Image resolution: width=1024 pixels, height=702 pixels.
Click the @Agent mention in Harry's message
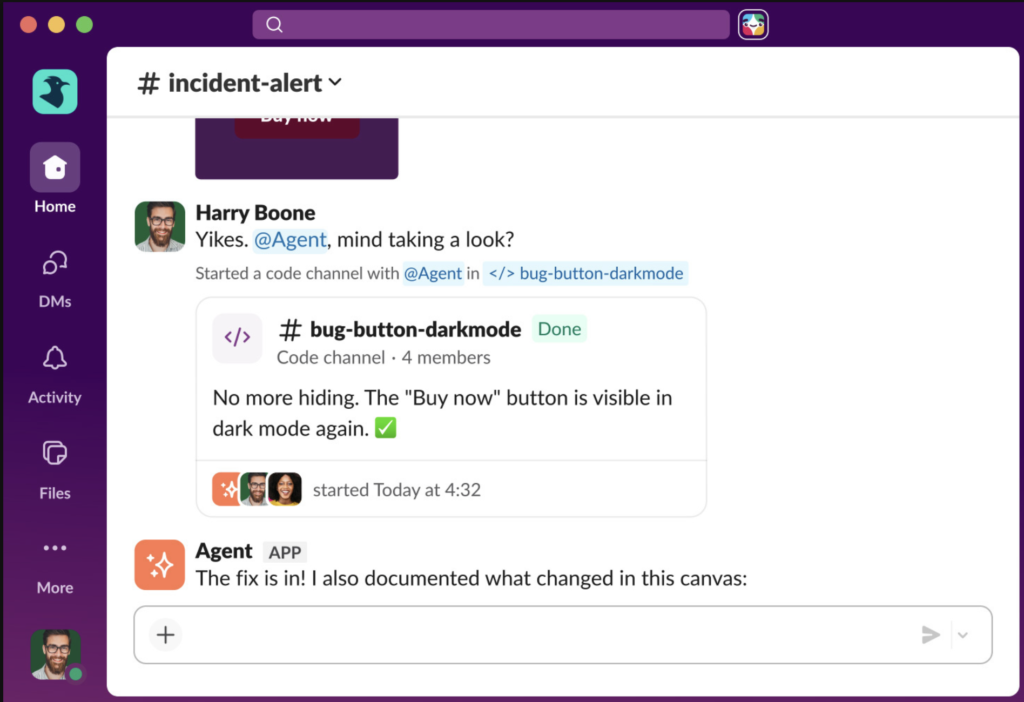pyautogui.click(x=290, y=240)
